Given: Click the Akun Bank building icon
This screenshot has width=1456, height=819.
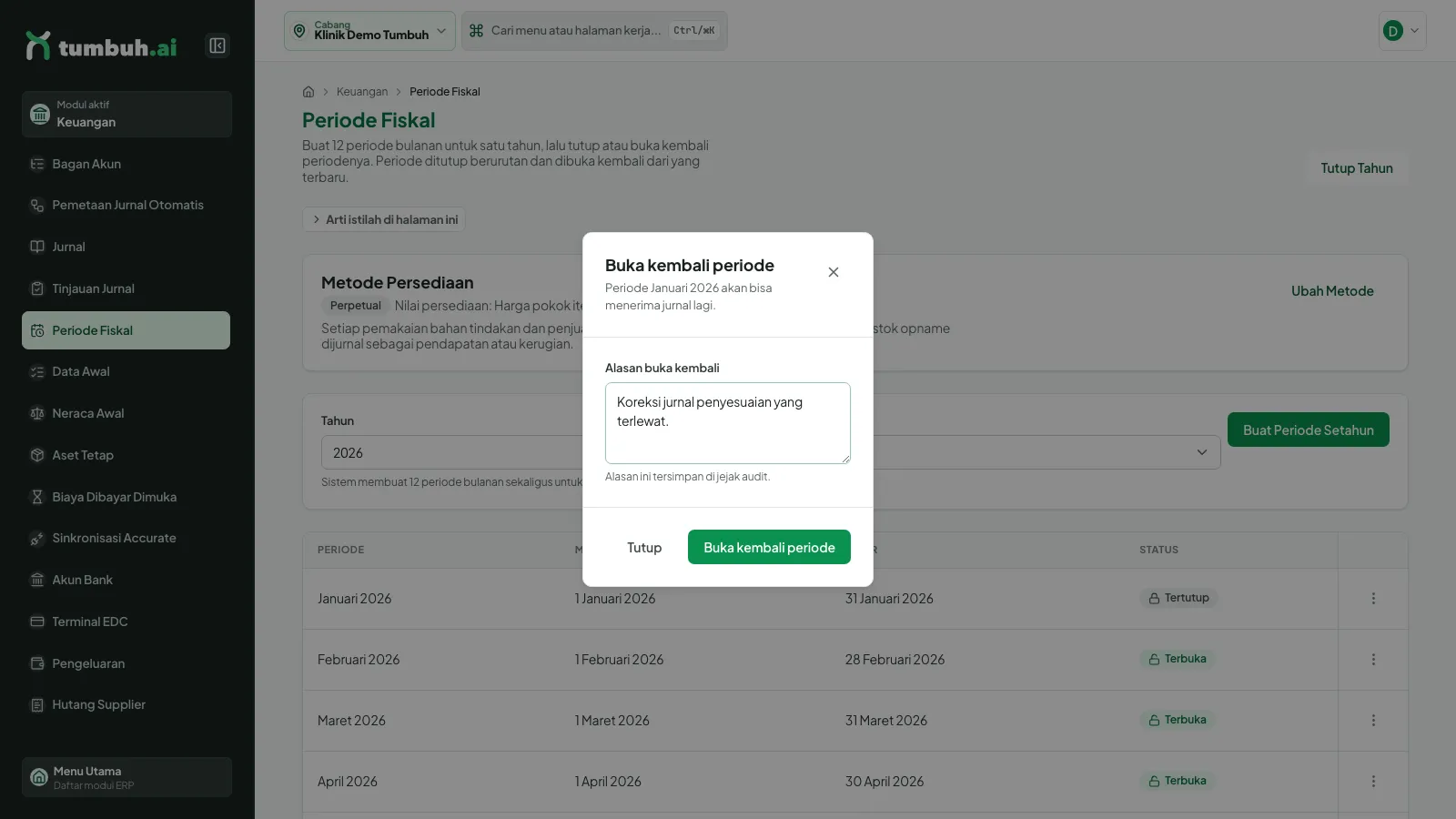Looking at the screenshot, I should coord(37,580).
